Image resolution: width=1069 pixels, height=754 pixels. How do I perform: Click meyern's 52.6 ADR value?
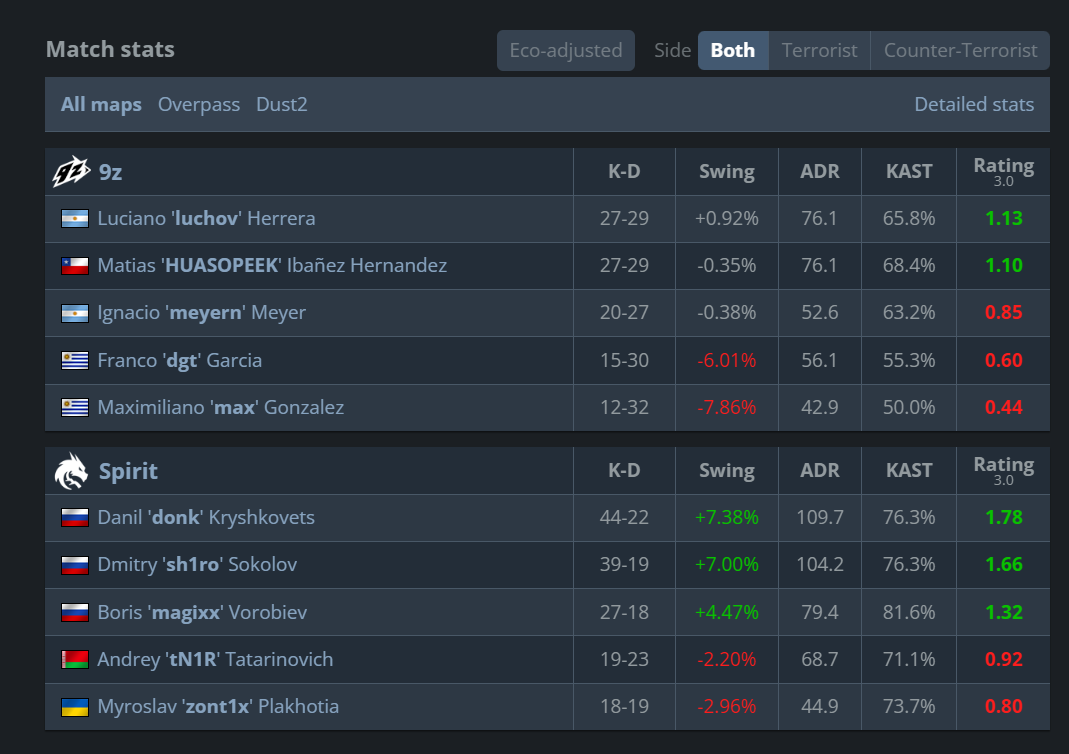pos(819,312)
